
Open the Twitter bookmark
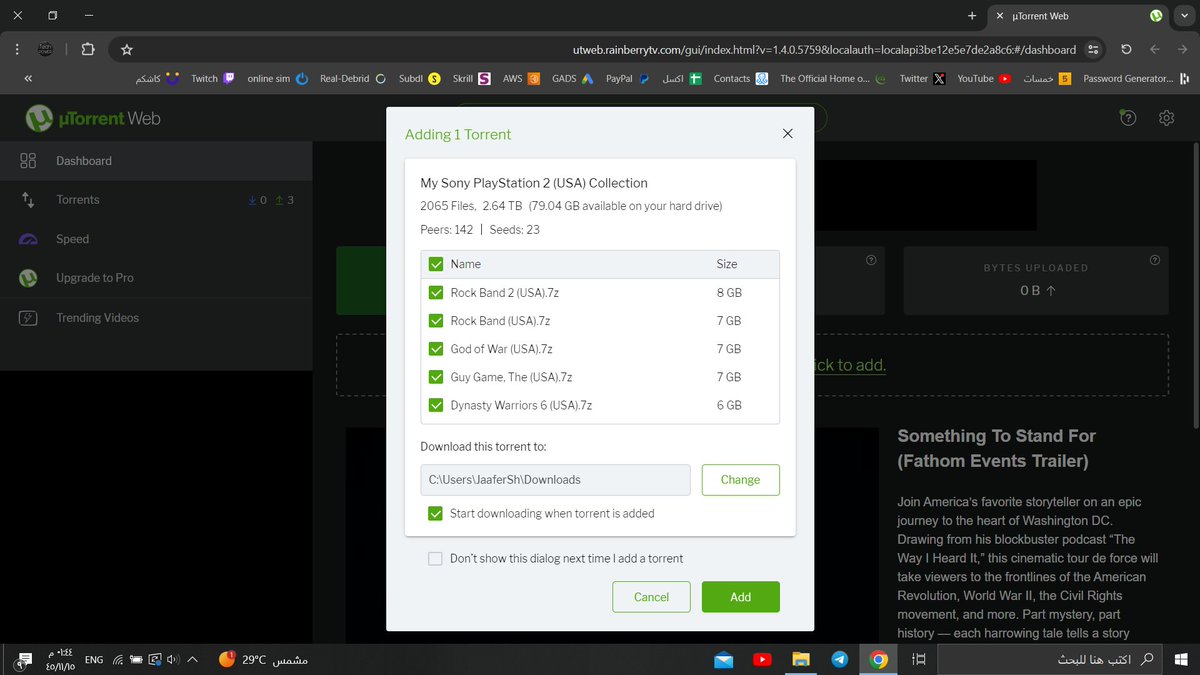(x=922, y=78)
